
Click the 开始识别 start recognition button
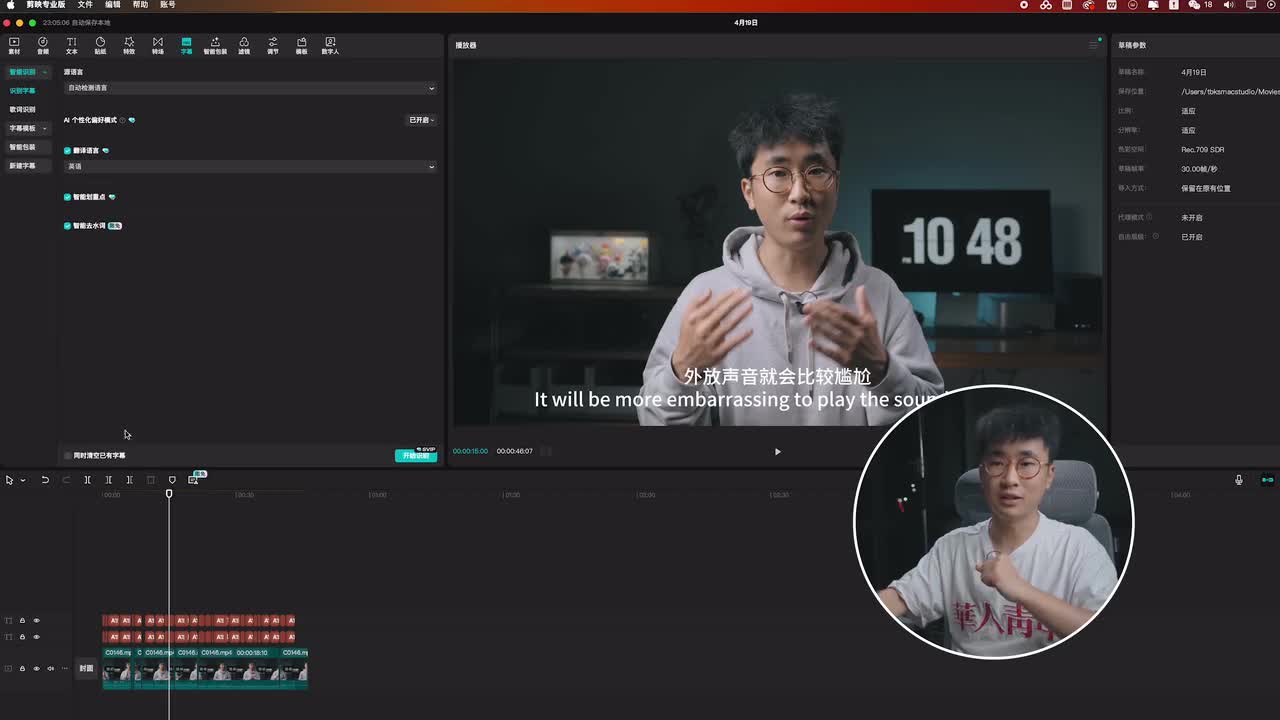(415, 456)
